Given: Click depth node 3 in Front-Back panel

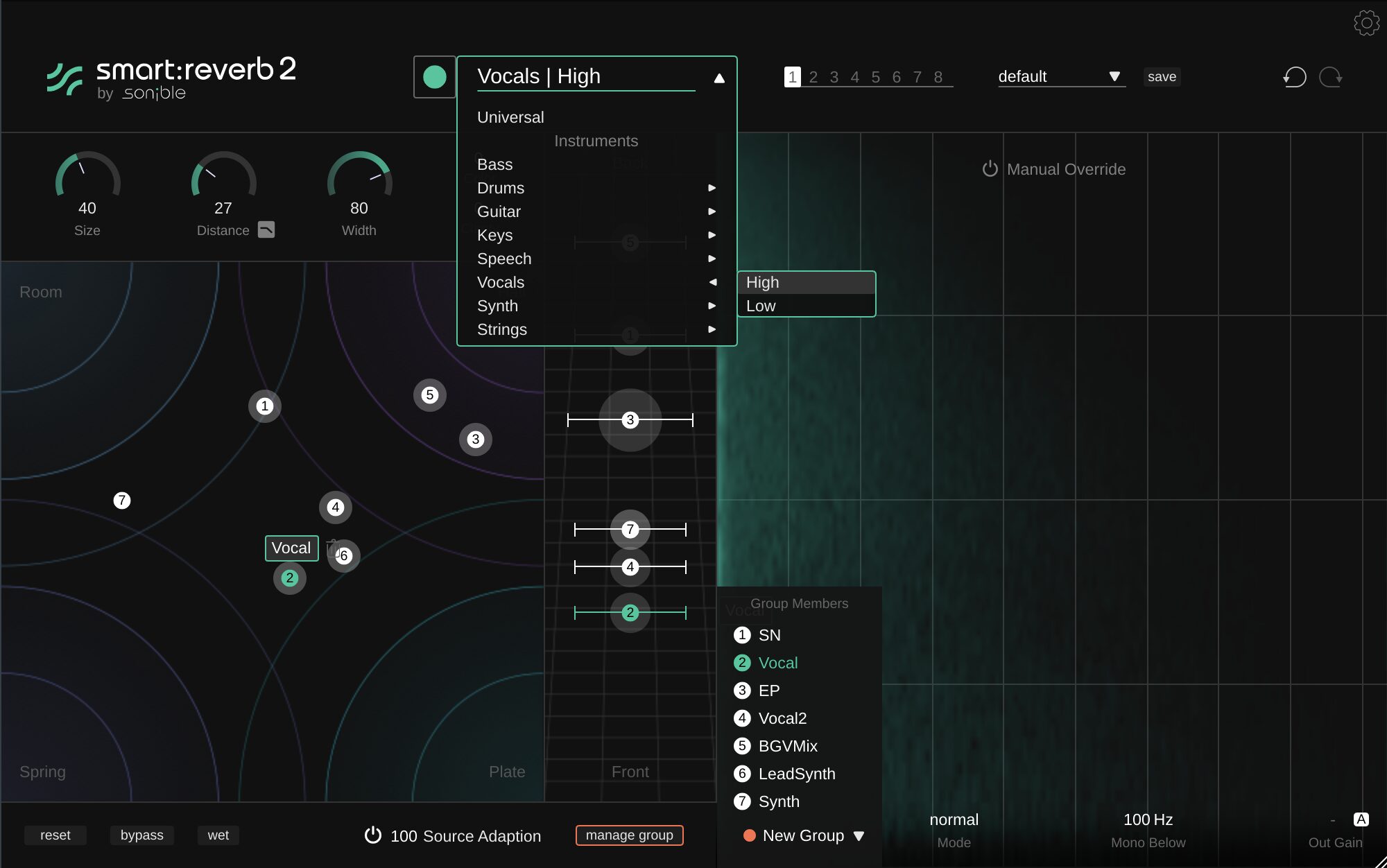Looking at the screenshot, I should 630,420.
